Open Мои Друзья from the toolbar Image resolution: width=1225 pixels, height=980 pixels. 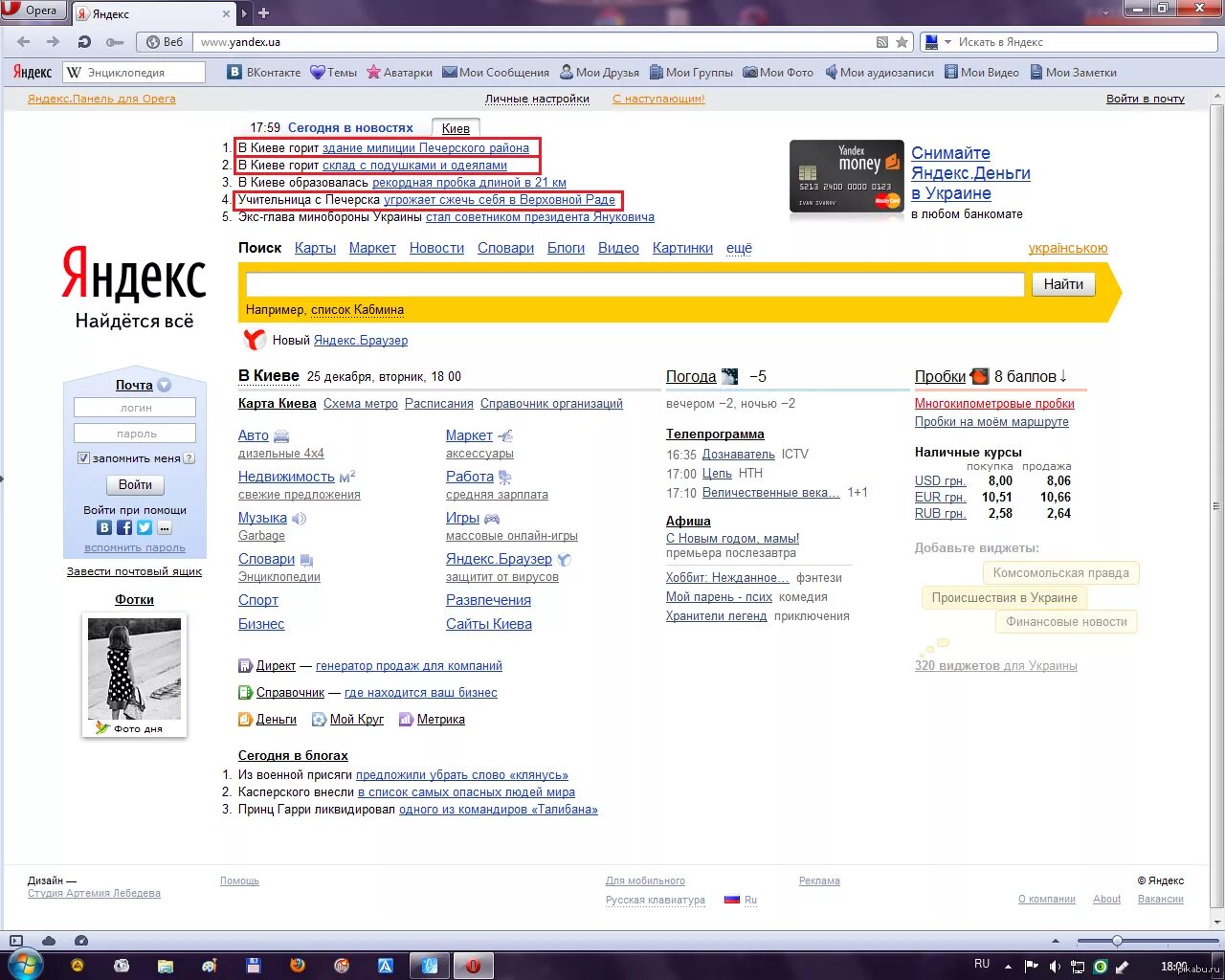(598, 72)
